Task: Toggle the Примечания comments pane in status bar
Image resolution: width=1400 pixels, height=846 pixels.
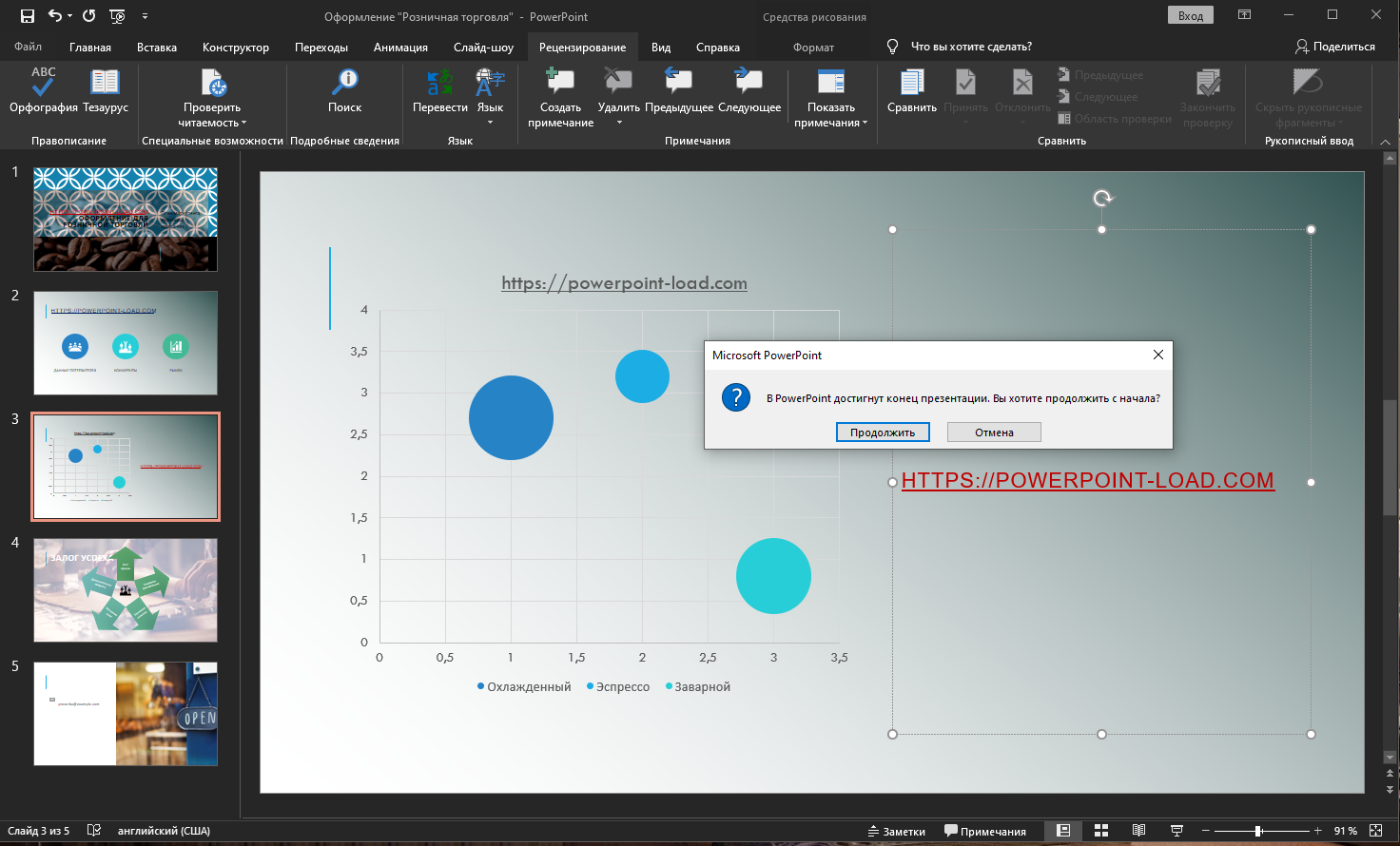Action: pos(984,832)
